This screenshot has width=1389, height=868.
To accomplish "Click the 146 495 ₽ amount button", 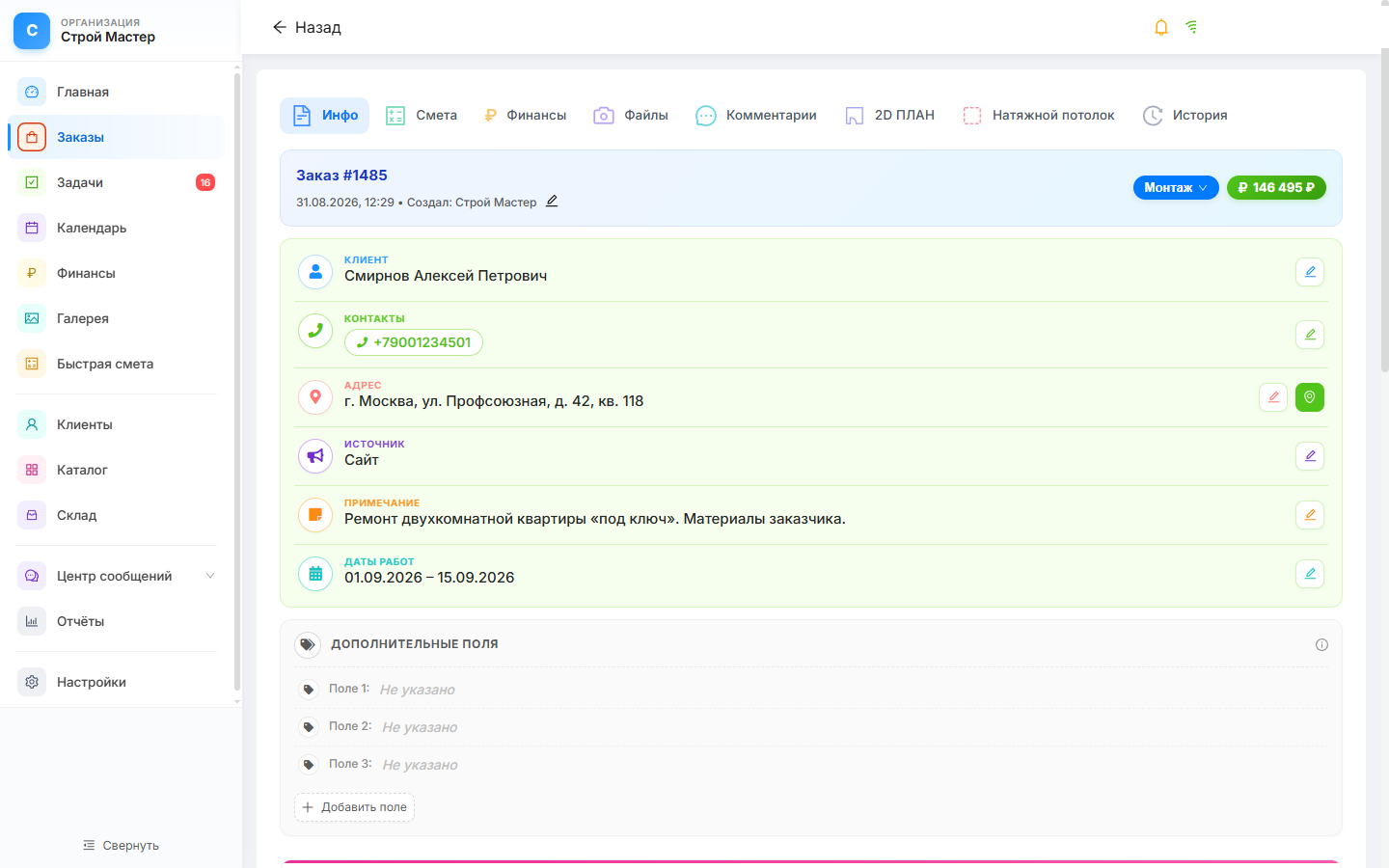I will tap(1276, 187).
